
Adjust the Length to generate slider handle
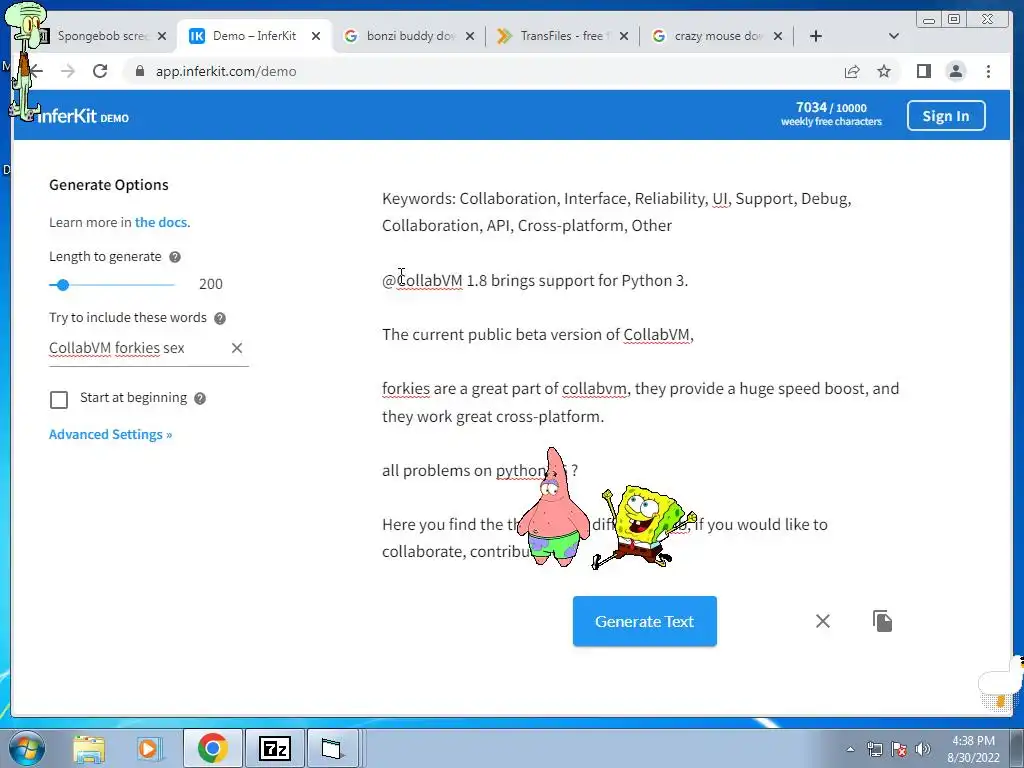(x=63, y=285)
